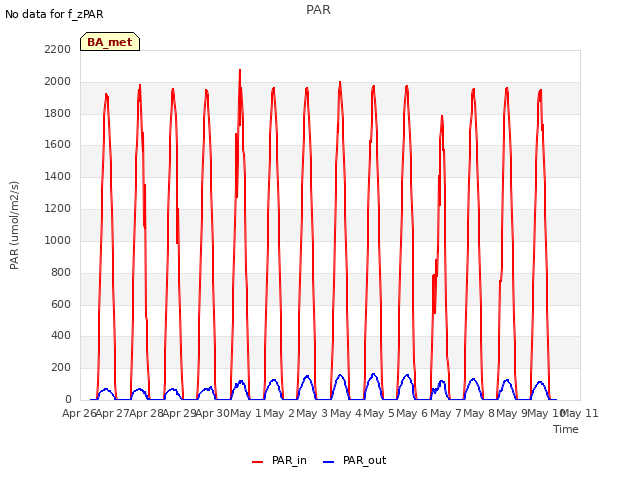The width and height of the screenshot is (640, 480).
Task: Click the 0 y-axis tick label
Action: click(68, 400)
